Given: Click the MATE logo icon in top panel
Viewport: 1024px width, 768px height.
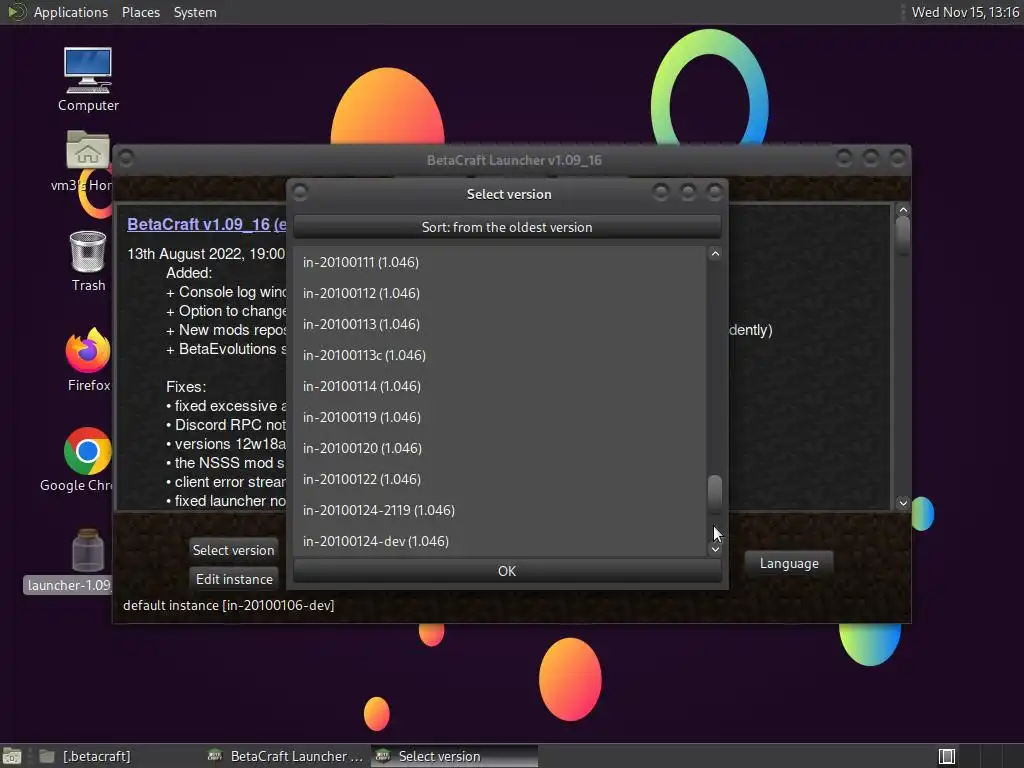Looking at the screenshot, I should [16, 12].
